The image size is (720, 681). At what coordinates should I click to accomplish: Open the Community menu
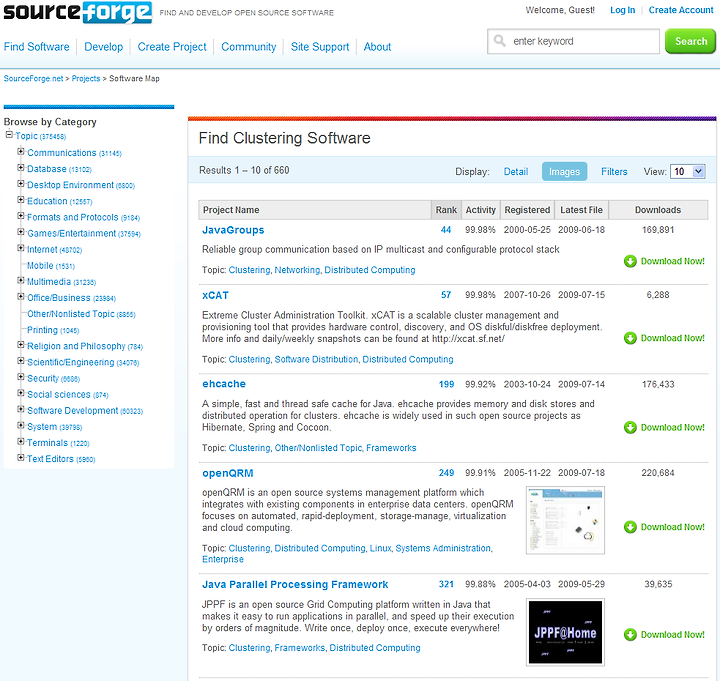(248, 47)
